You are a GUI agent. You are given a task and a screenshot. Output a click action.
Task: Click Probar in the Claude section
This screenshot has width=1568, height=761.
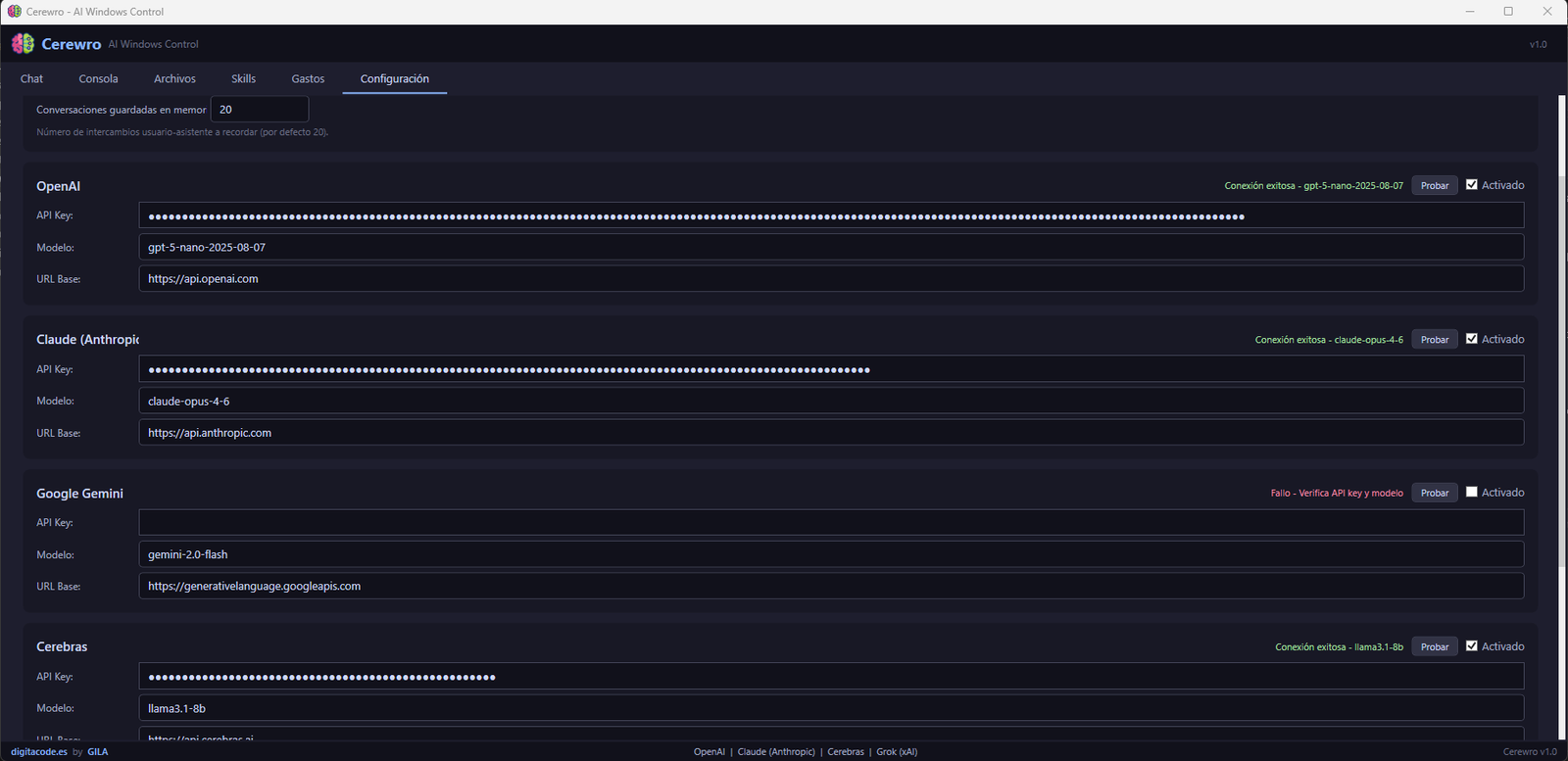(1434, 340)
